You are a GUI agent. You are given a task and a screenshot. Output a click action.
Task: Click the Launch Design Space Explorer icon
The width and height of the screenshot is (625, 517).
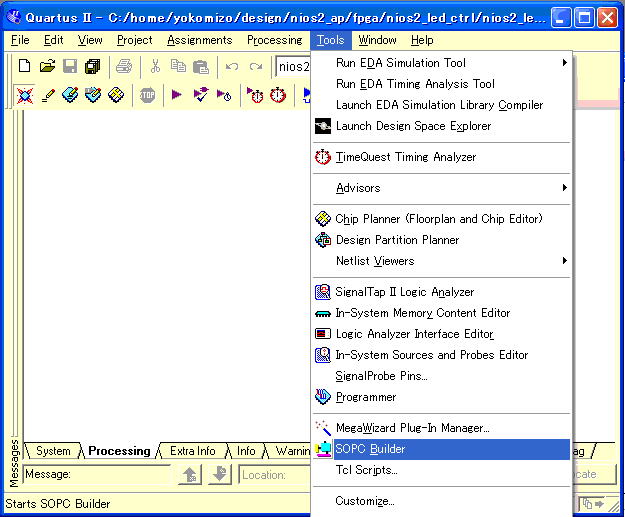tap(323, 126)
